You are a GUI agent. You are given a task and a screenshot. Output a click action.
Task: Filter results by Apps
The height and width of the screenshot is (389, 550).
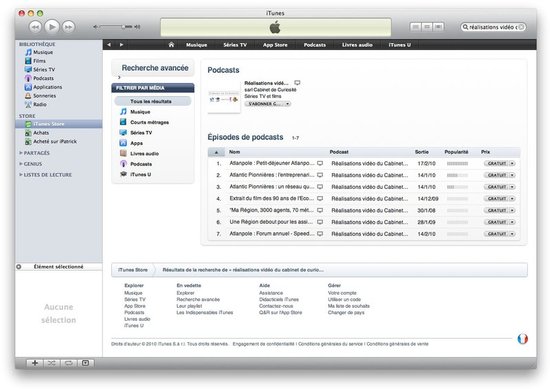tap(136, 143)
